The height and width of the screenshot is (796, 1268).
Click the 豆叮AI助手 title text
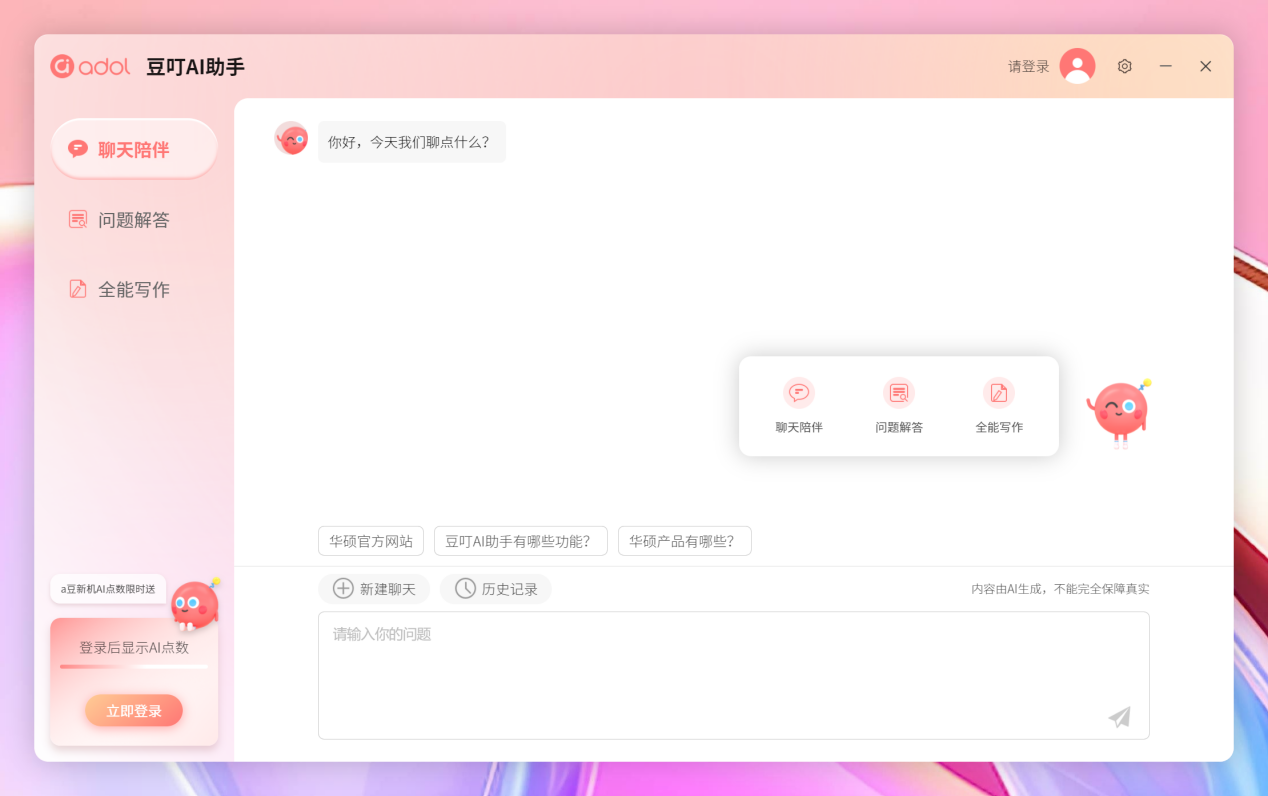[196, 67]
